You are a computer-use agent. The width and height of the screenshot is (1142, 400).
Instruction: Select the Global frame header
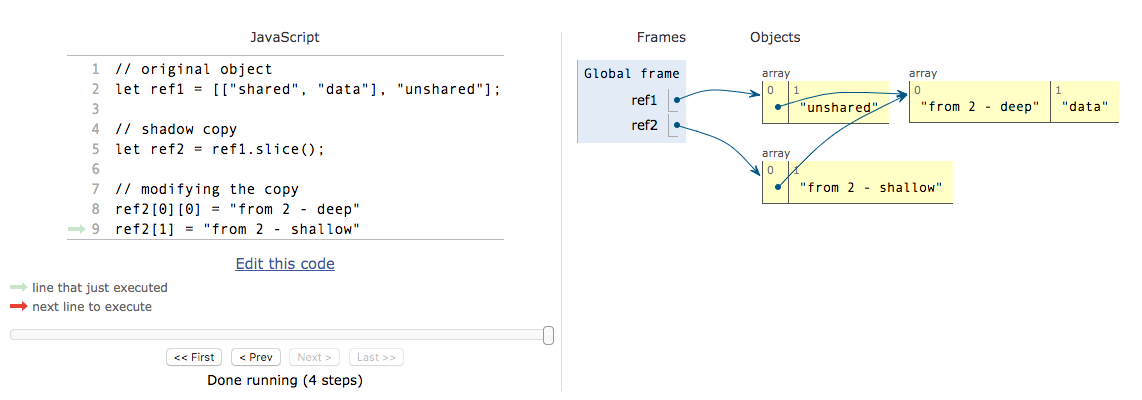631,73
